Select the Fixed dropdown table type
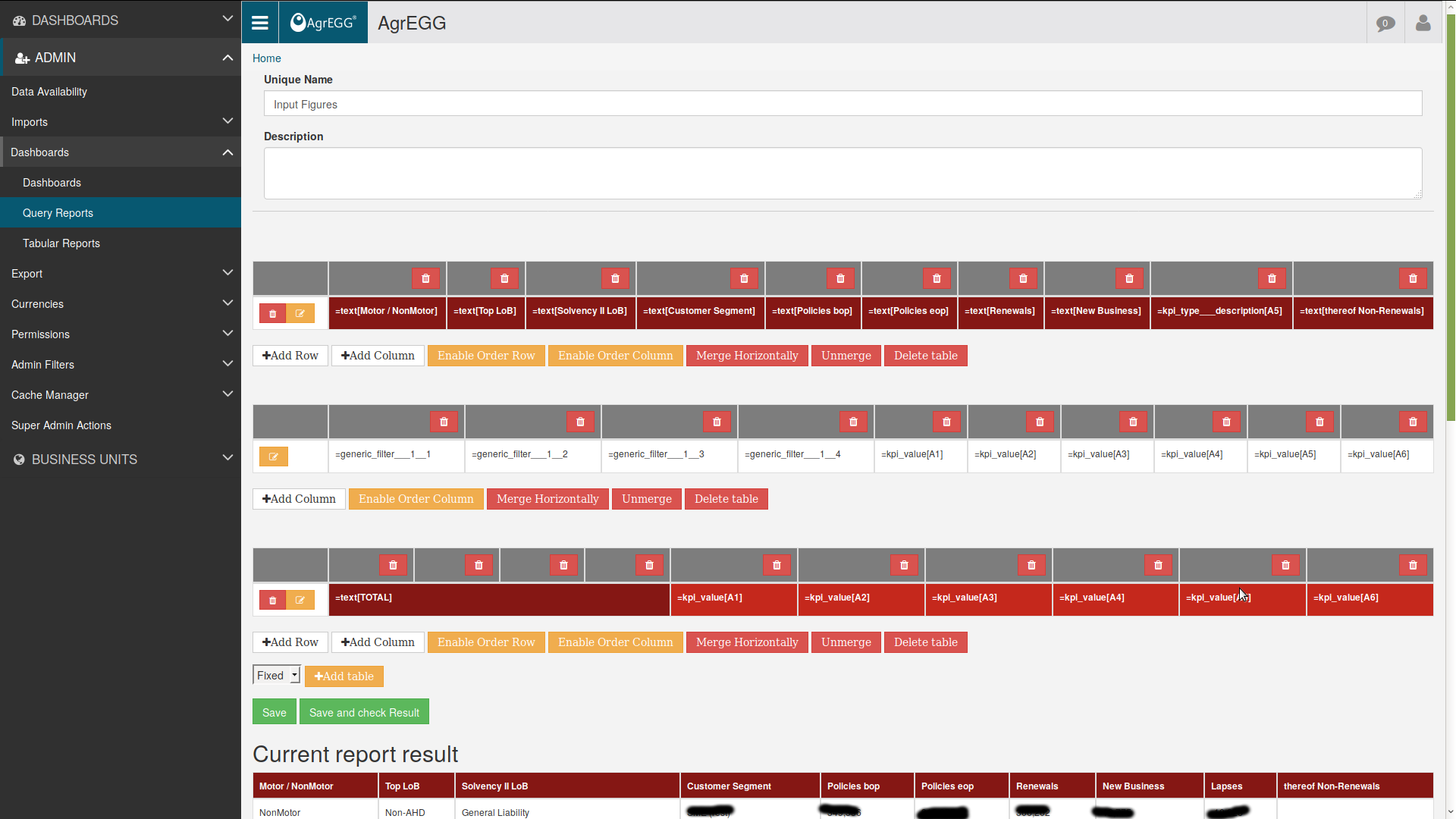Screen dimensions: 1456x819 click(276, 675)
